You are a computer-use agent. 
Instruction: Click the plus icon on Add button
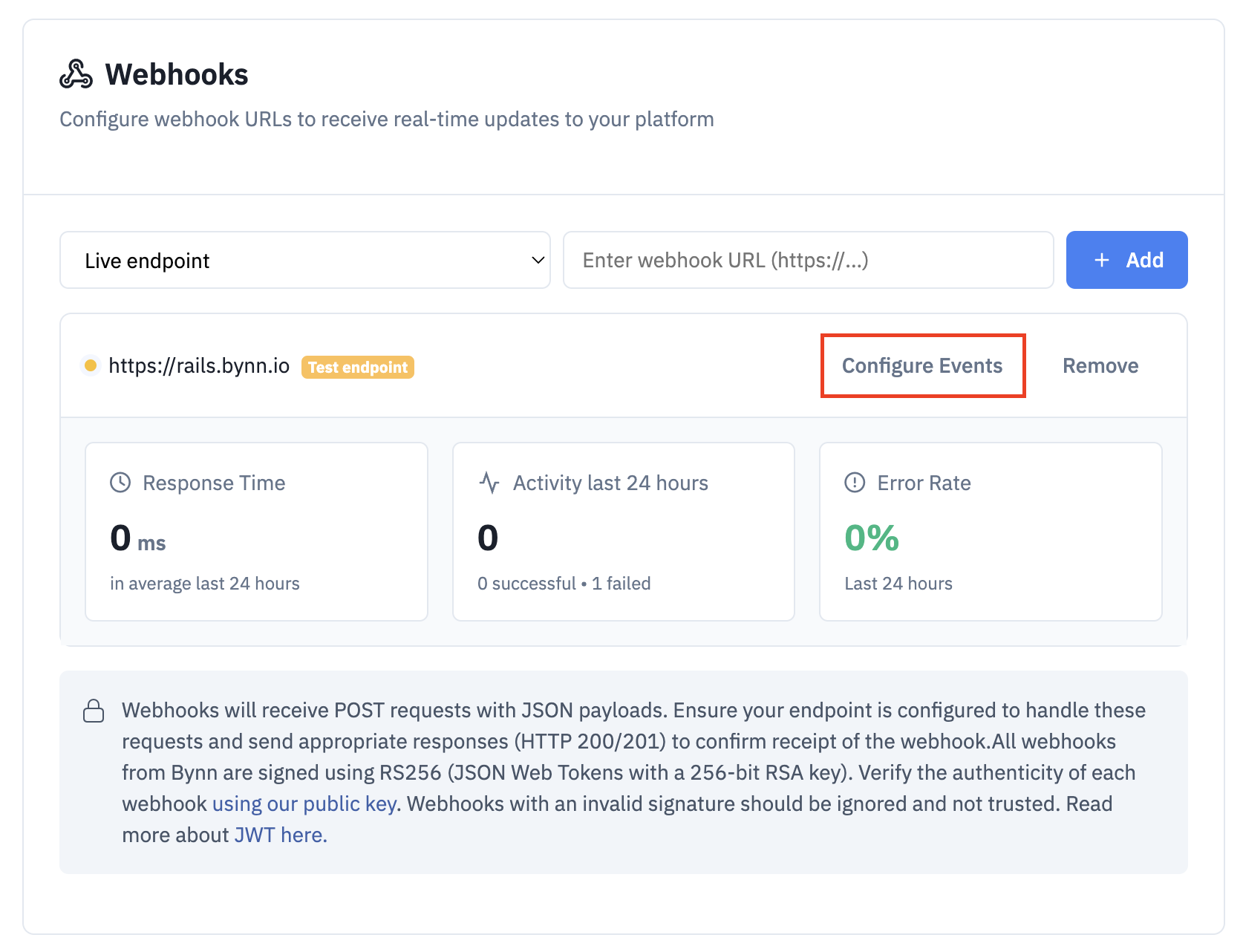click(x=1102, y=260)
